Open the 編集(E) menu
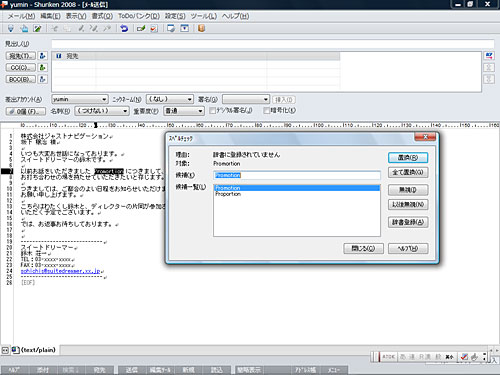The width and height of the screenshot is (500, 375). coord(50,16)
